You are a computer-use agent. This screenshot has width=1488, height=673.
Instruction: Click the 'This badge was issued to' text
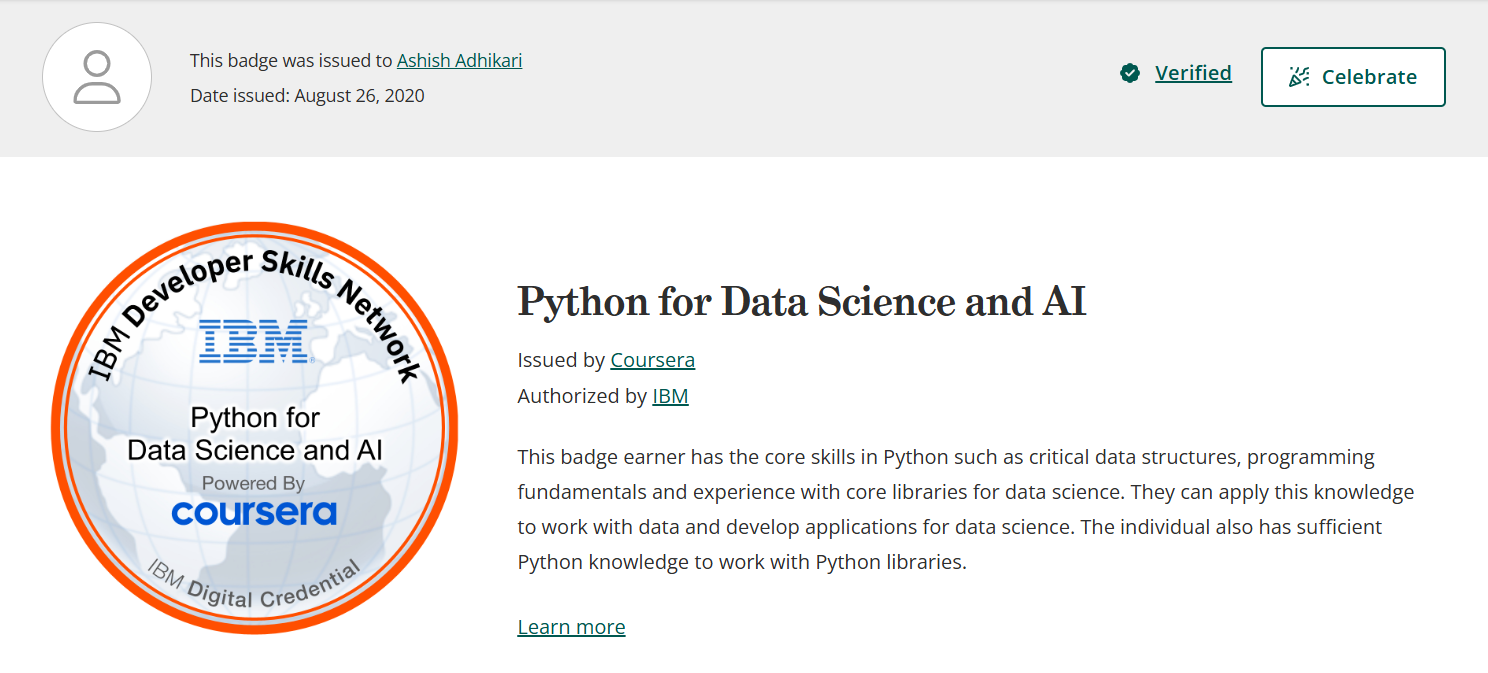click(291, 60)
